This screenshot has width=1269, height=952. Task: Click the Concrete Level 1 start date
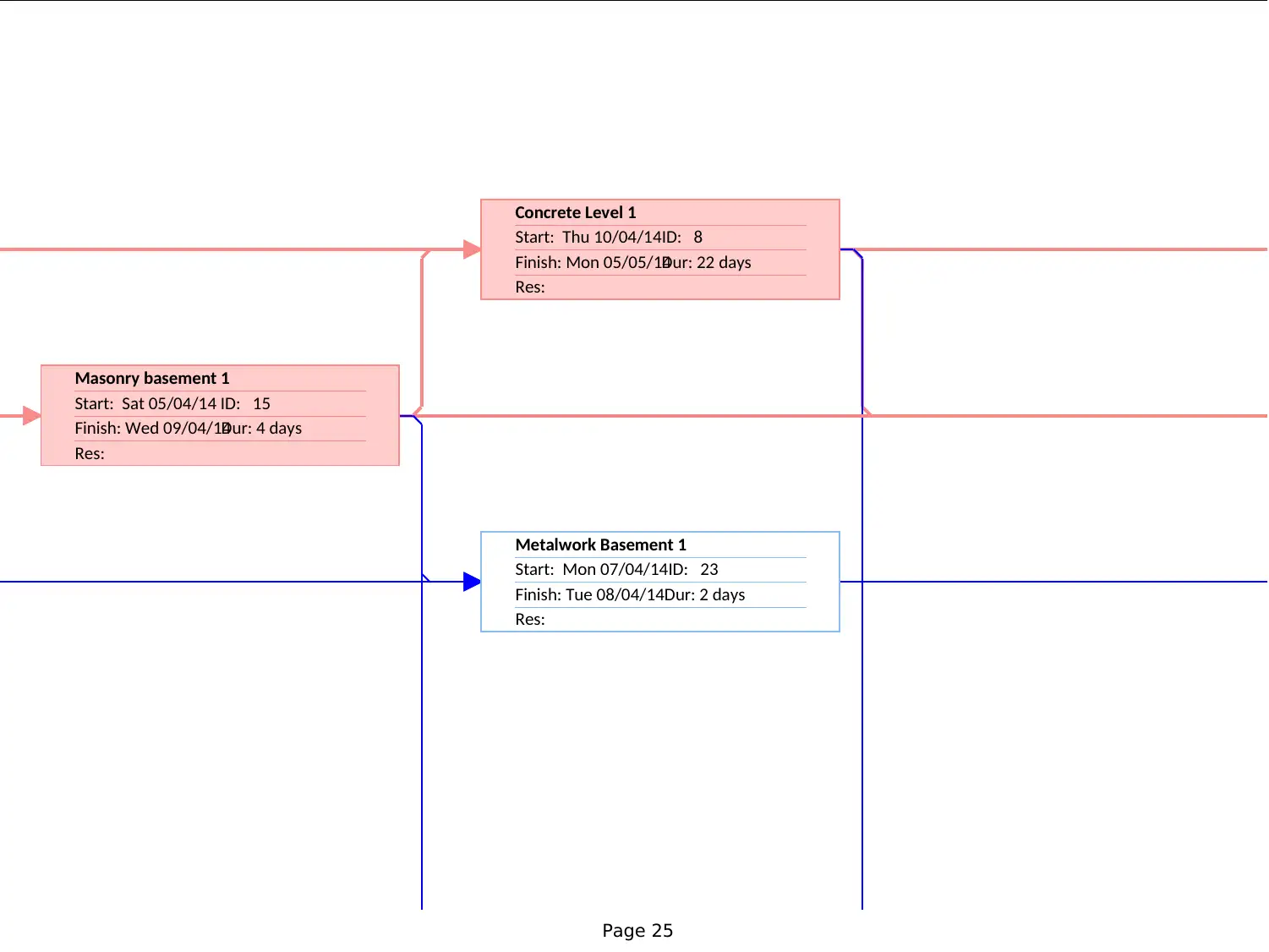612,238
